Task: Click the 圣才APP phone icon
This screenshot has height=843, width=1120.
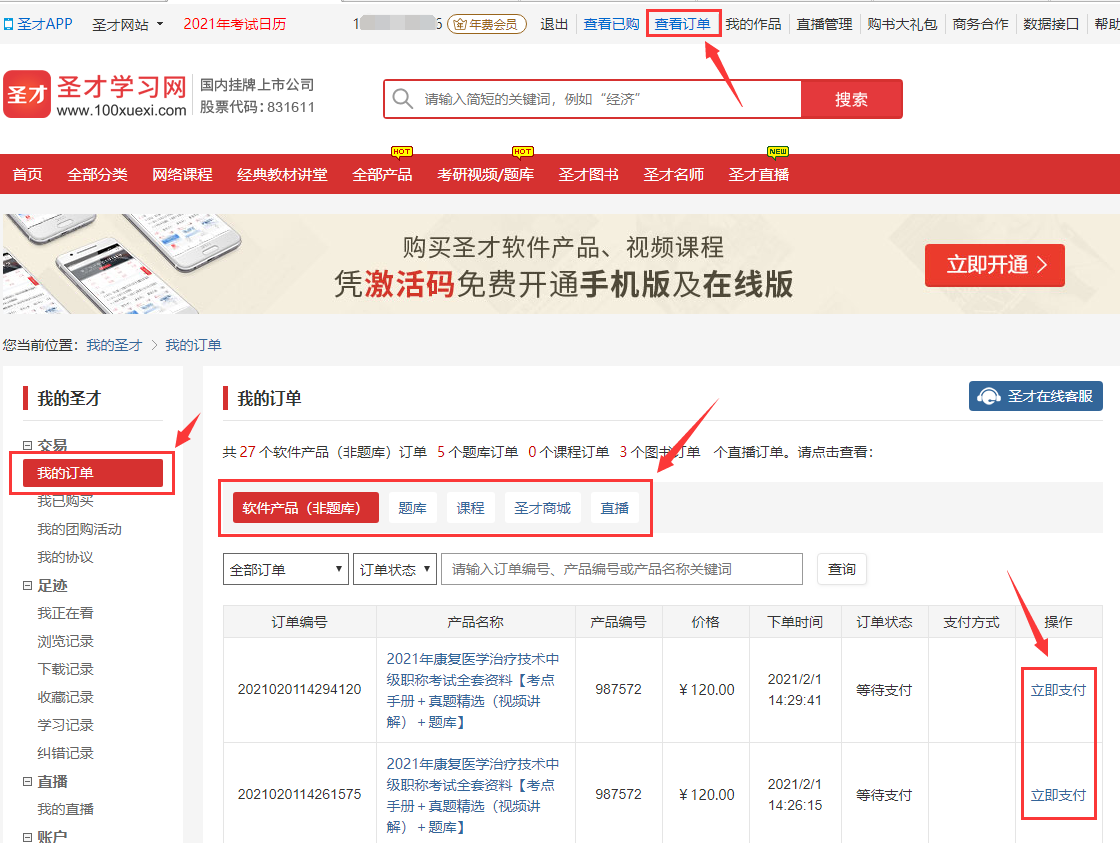Action: pyautogui.click(x=9, y=24)
